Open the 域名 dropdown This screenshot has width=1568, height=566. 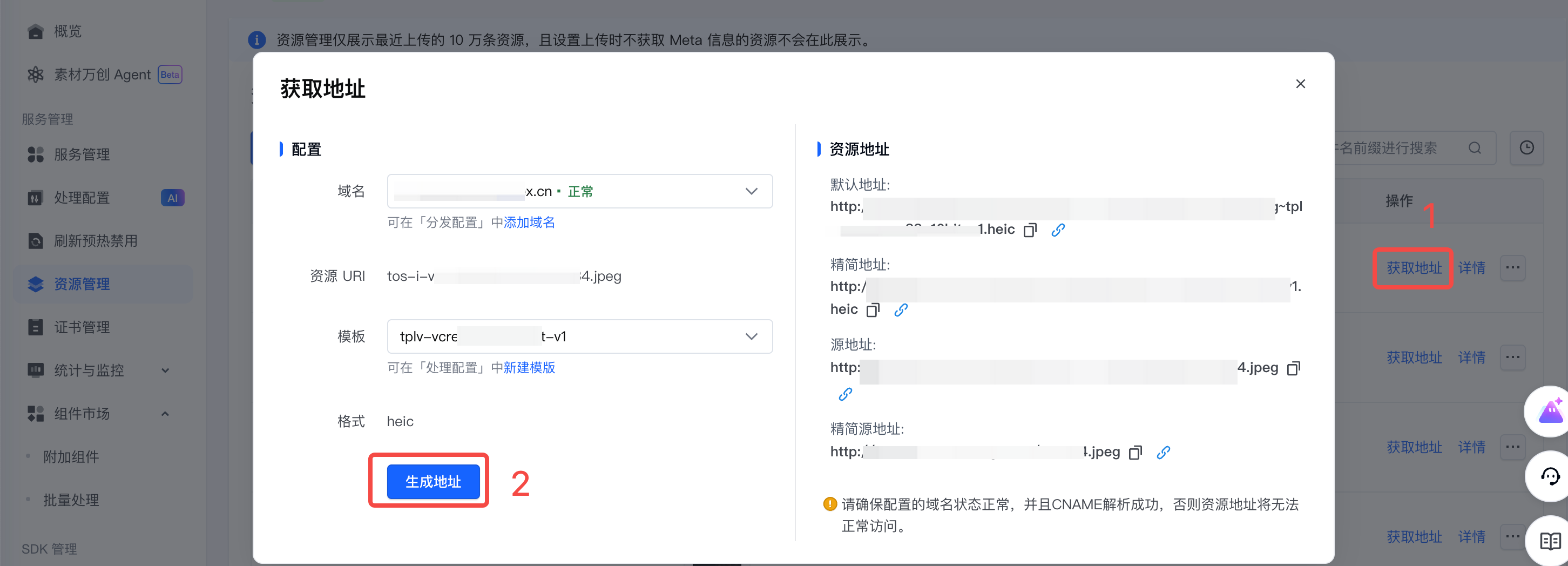pos(579,191)
